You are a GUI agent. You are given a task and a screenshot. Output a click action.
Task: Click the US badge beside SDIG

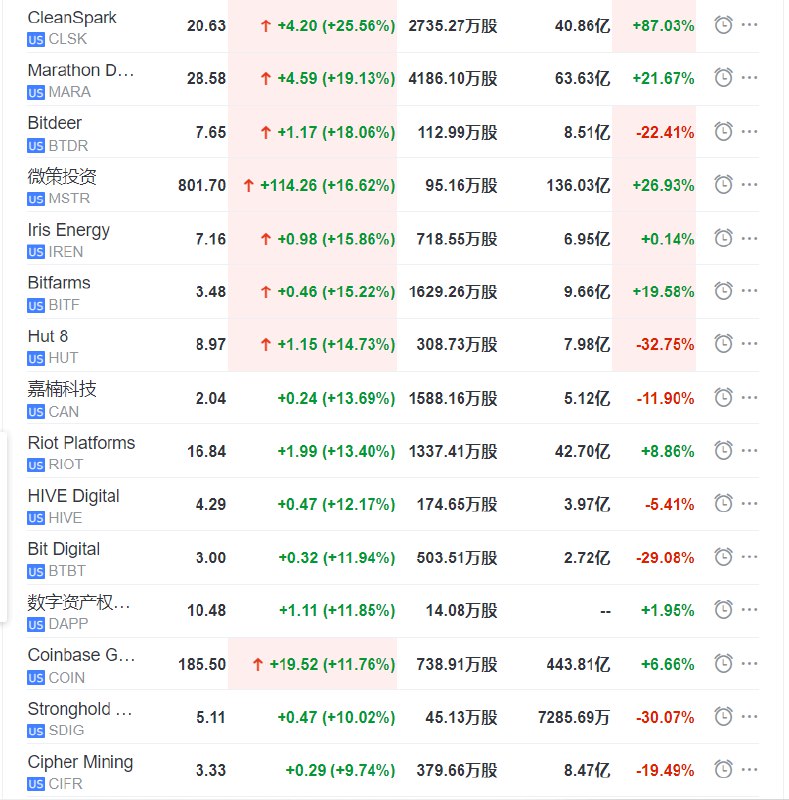click(x=36, y=731)
